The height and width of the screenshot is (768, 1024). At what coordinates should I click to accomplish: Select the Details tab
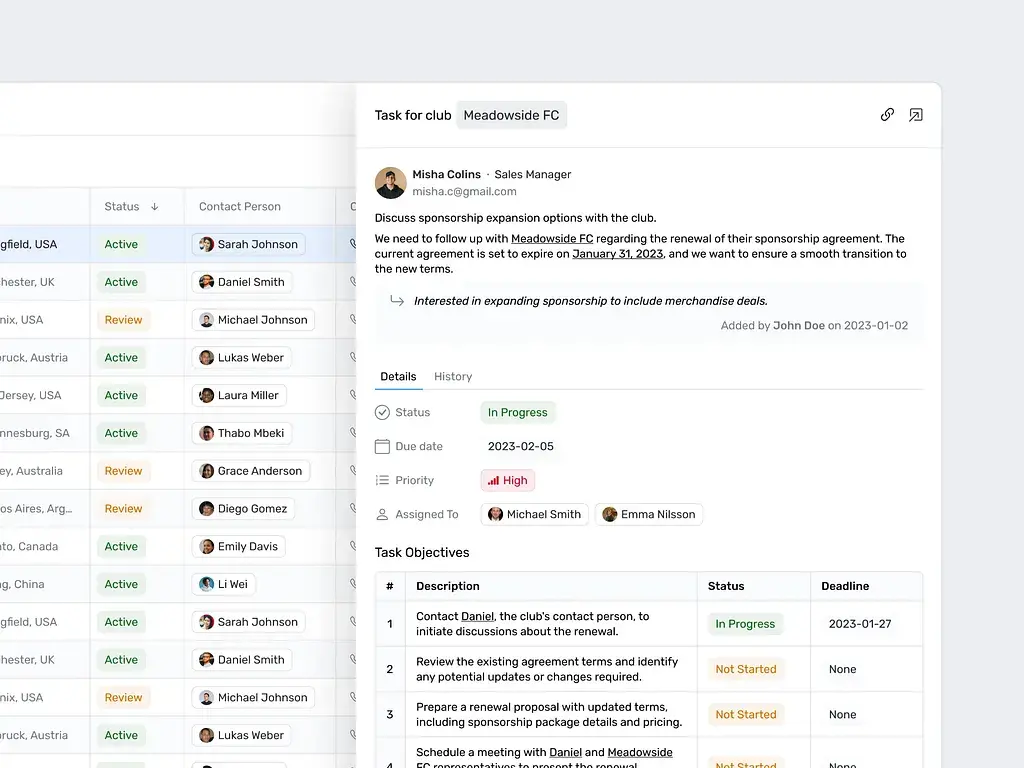coord(398,377)
